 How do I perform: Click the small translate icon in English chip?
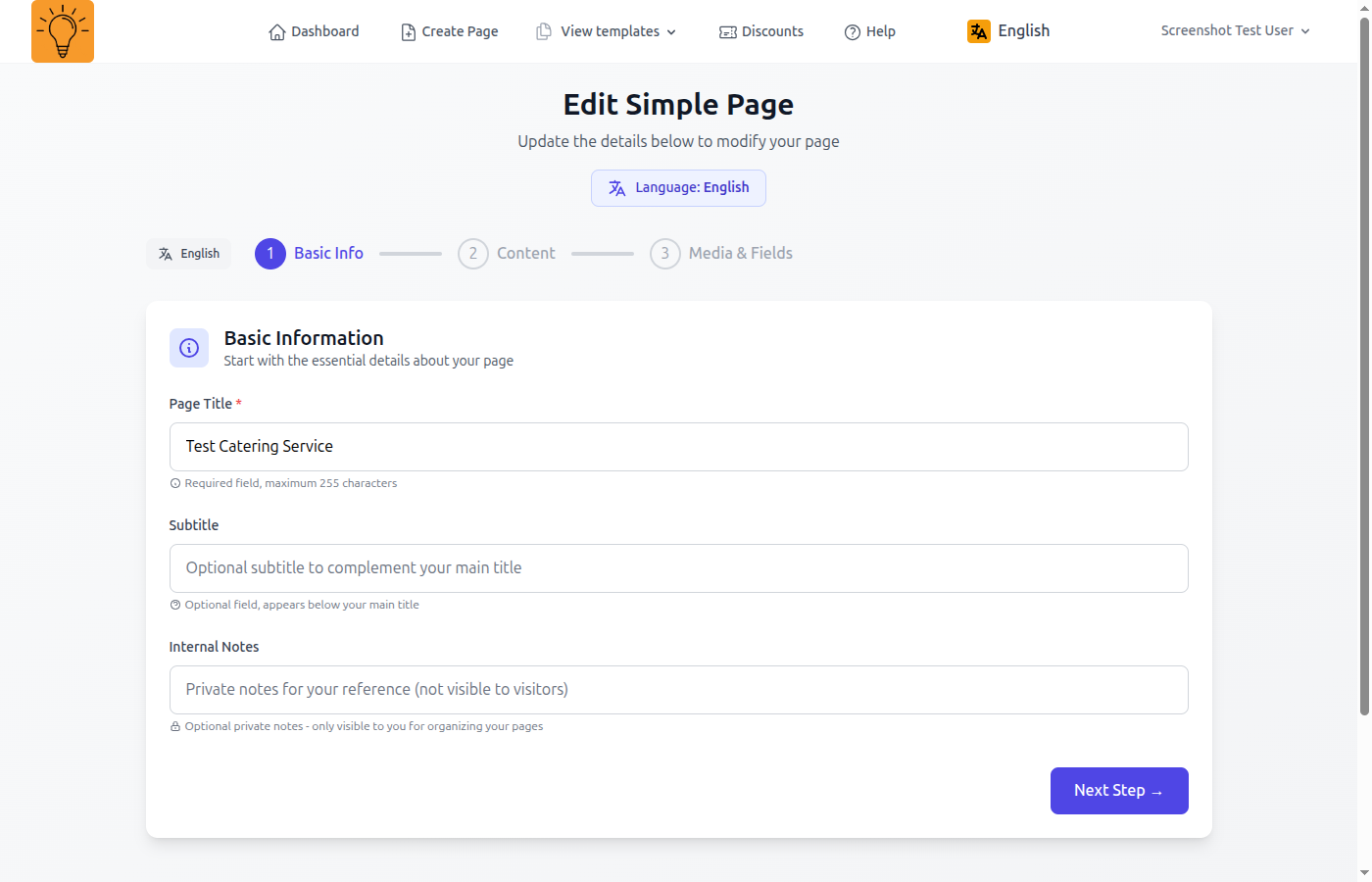point(166,254)
